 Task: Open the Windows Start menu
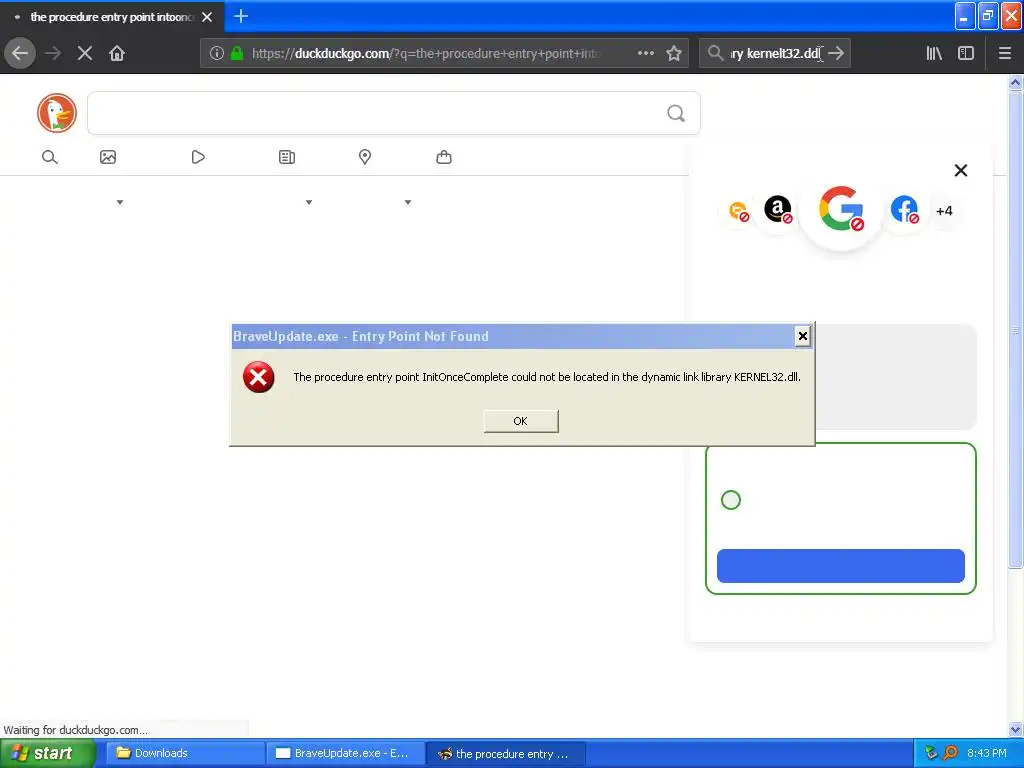[48, 754]
